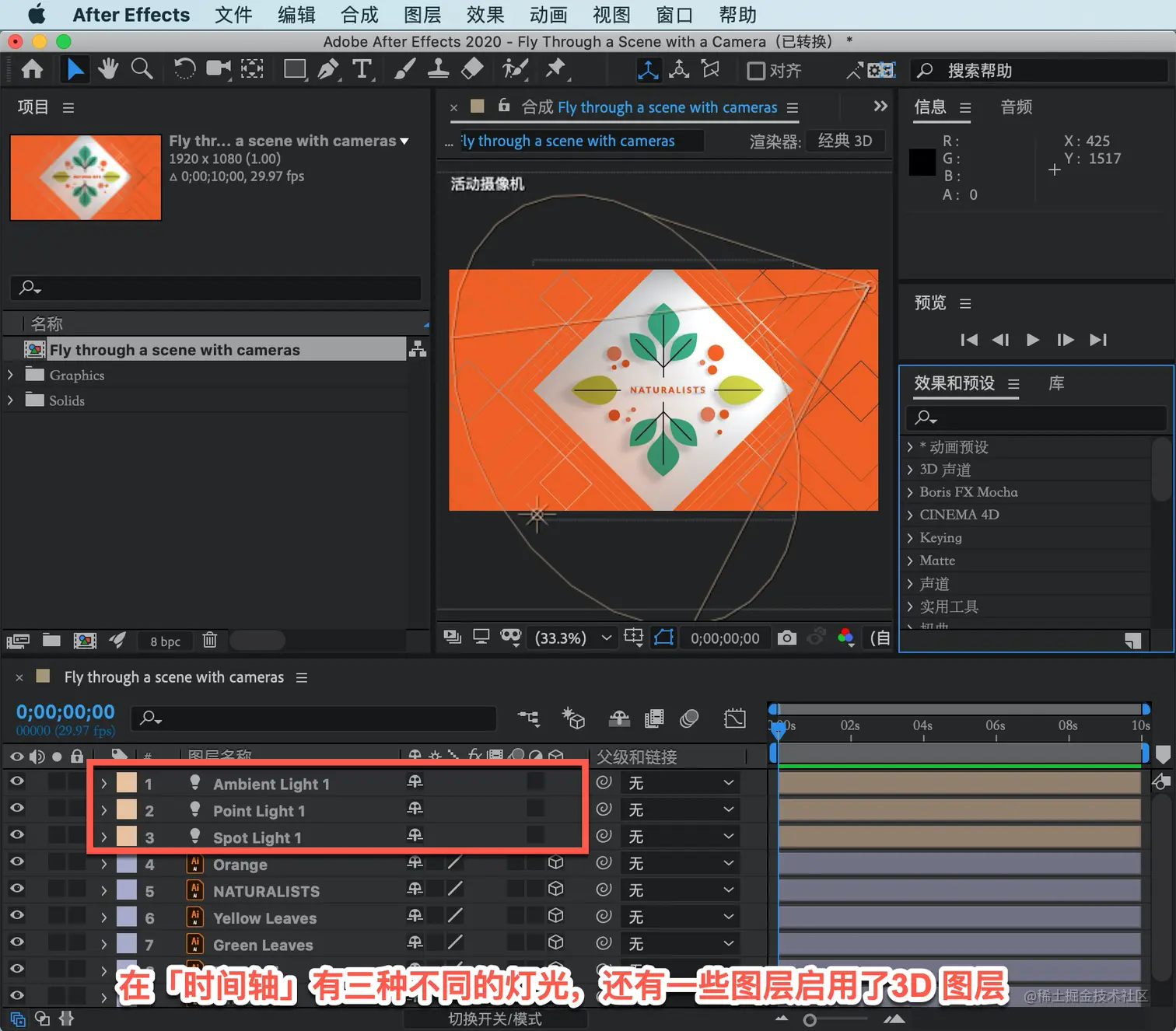Select the Pan Behind anchor point tool
This screenshot has height=1031, width=1176.
[x=252, y=70]
